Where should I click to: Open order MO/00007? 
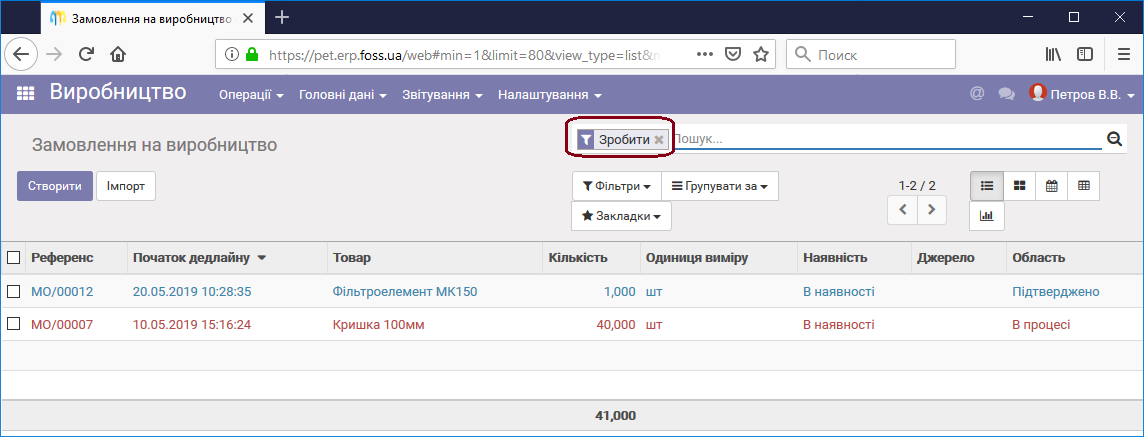[x=62, y=324]
